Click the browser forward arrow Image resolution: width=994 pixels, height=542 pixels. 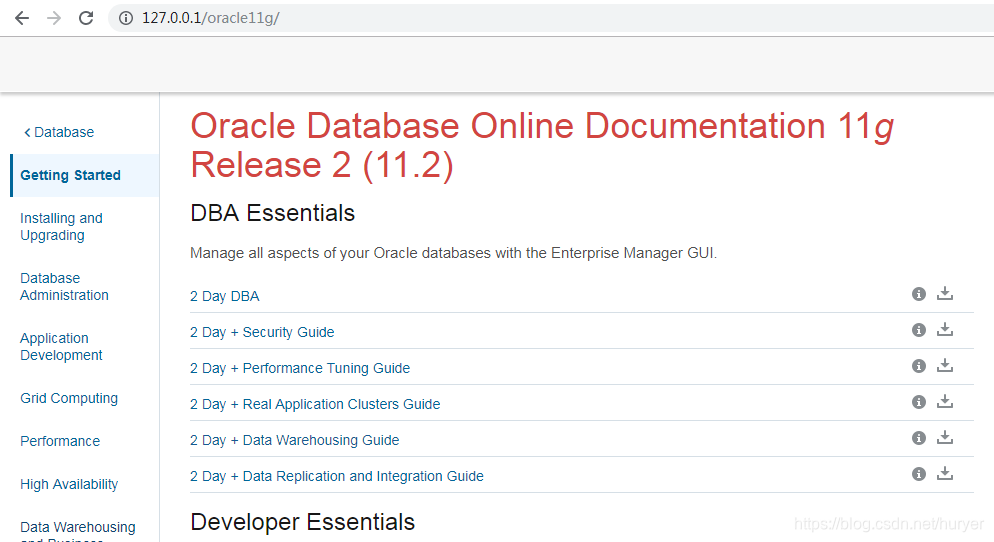(54, 18)
